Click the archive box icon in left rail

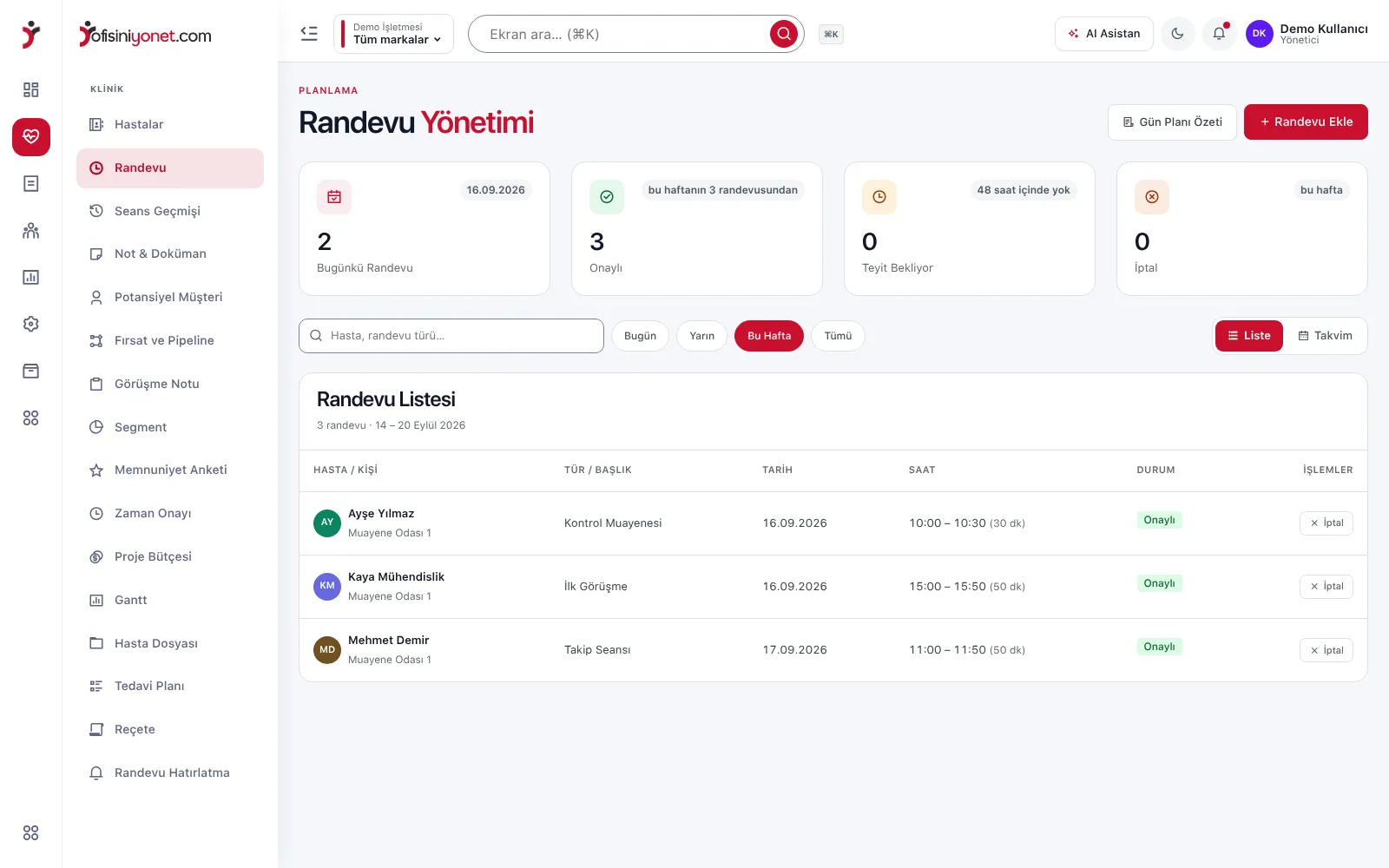click(x=31, y=372)
